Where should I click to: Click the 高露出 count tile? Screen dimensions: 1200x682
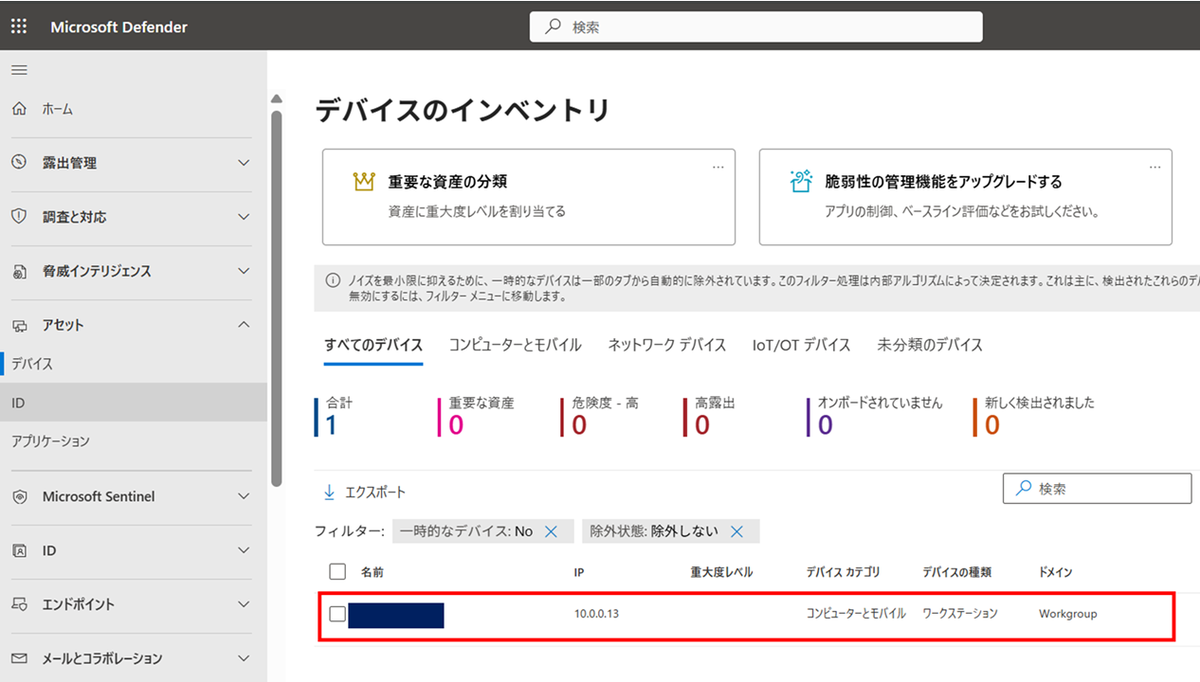(x=710, y=417)
